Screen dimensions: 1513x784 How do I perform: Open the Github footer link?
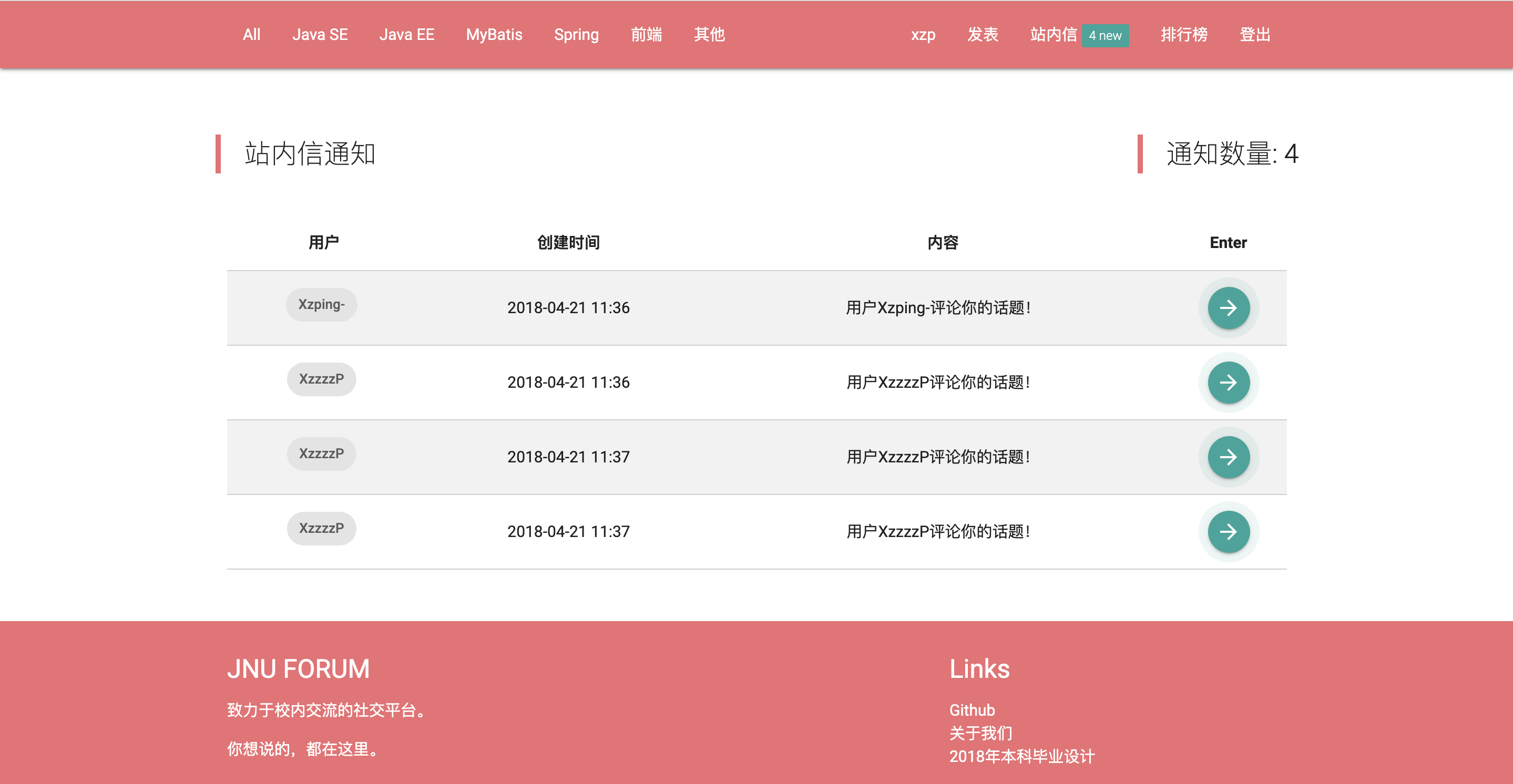(x=972, y=710)
